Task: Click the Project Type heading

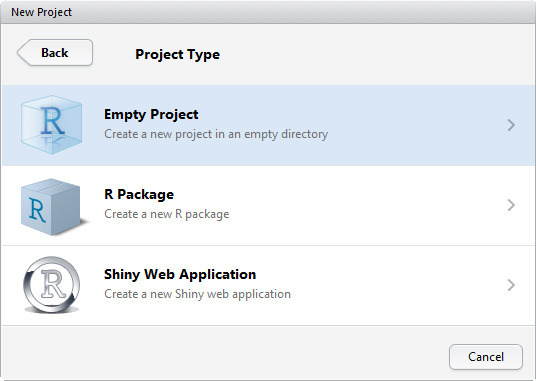Action: tap(177, 54)
